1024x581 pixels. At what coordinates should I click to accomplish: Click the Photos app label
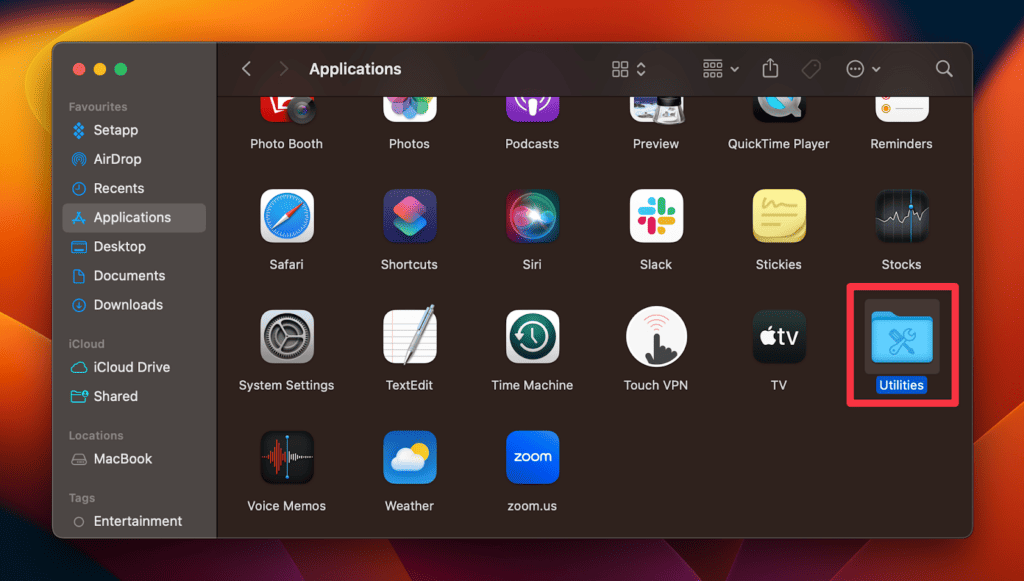tap(409, 144)
